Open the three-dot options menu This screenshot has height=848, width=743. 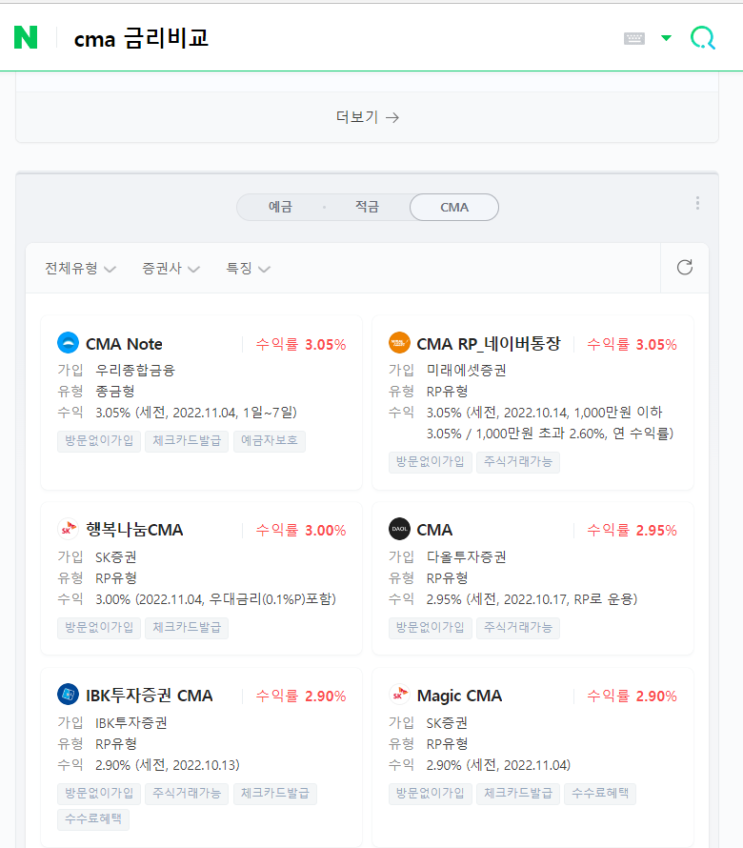click(x=697, y=202)
